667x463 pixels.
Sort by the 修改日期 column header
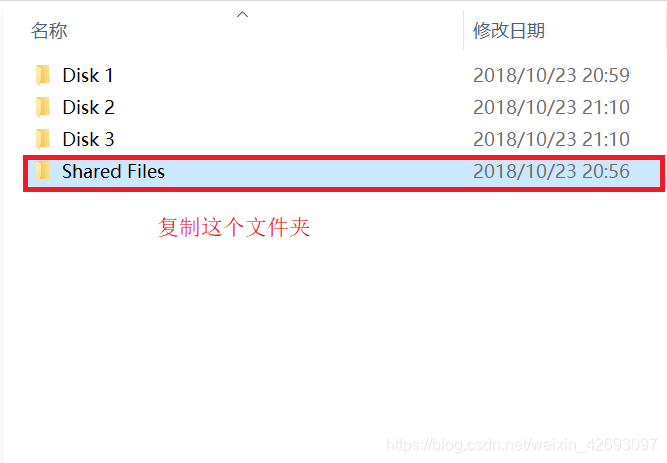pos(509,31)
